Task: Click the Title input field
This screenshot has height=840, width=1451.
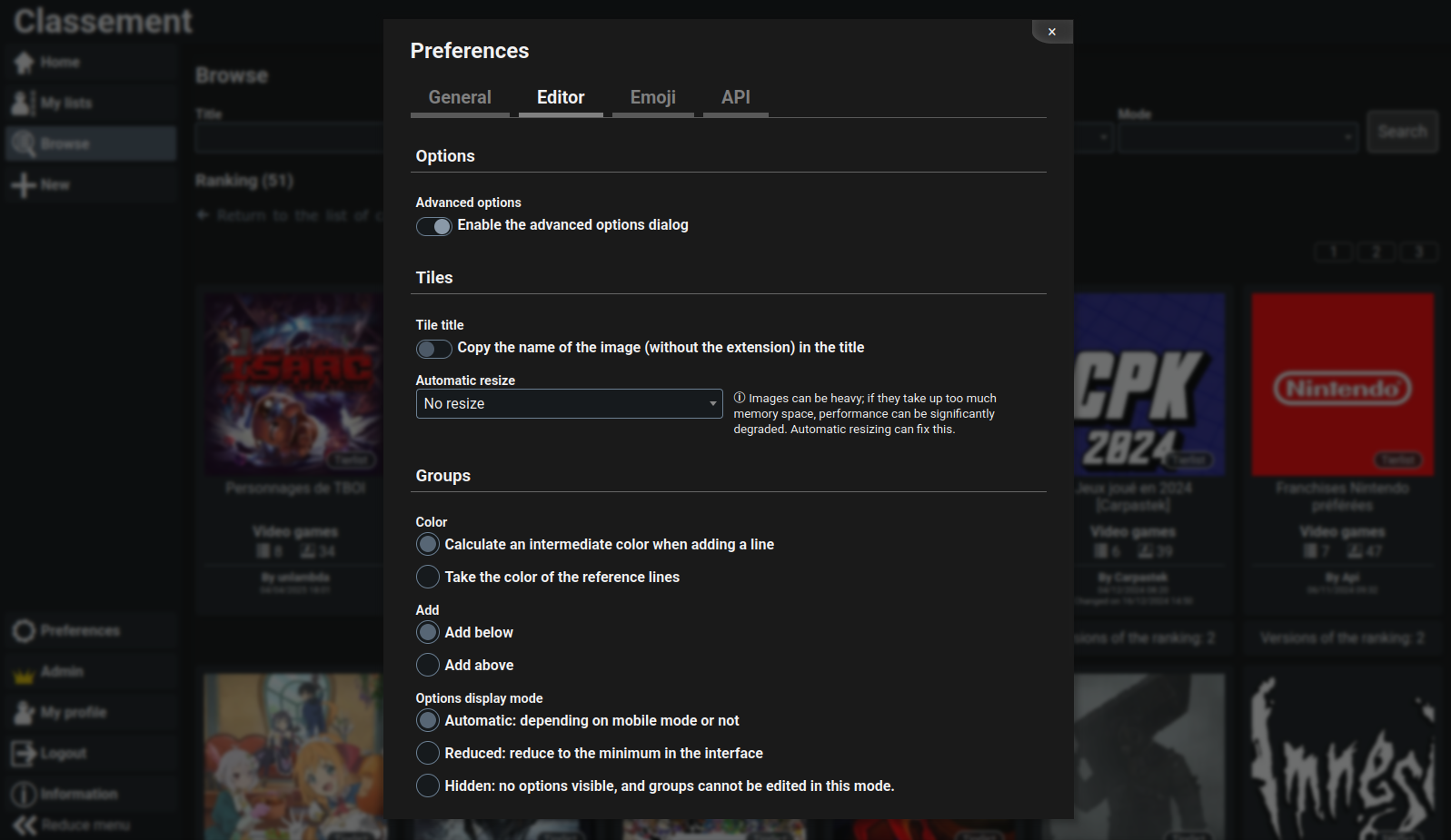Action: 289,138
